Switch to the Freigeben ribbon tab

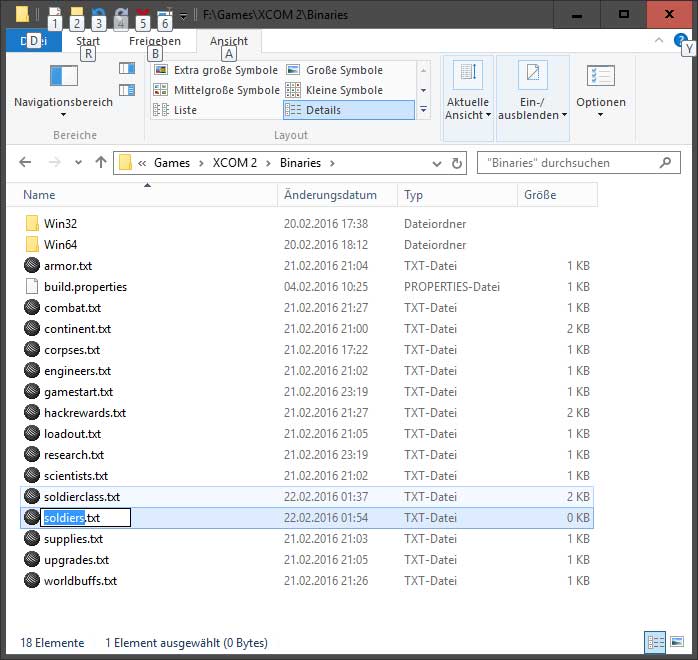pos(155,41)
